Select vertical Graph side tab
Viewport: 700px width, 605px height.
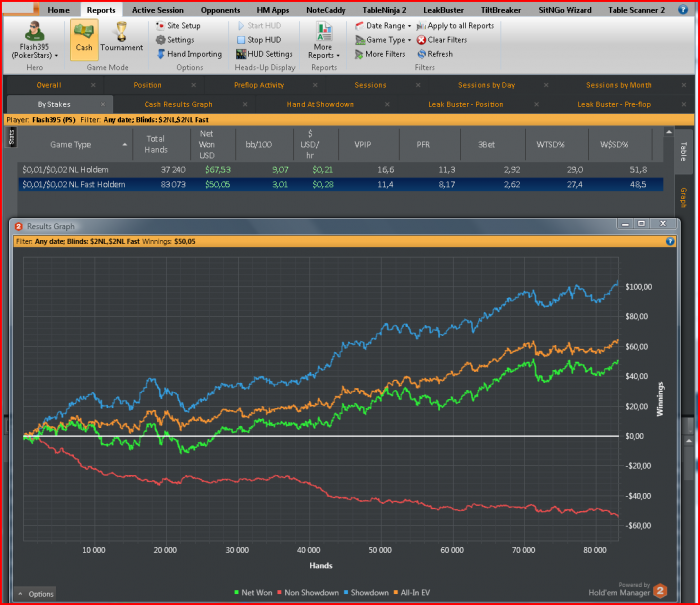click(683, 198)
